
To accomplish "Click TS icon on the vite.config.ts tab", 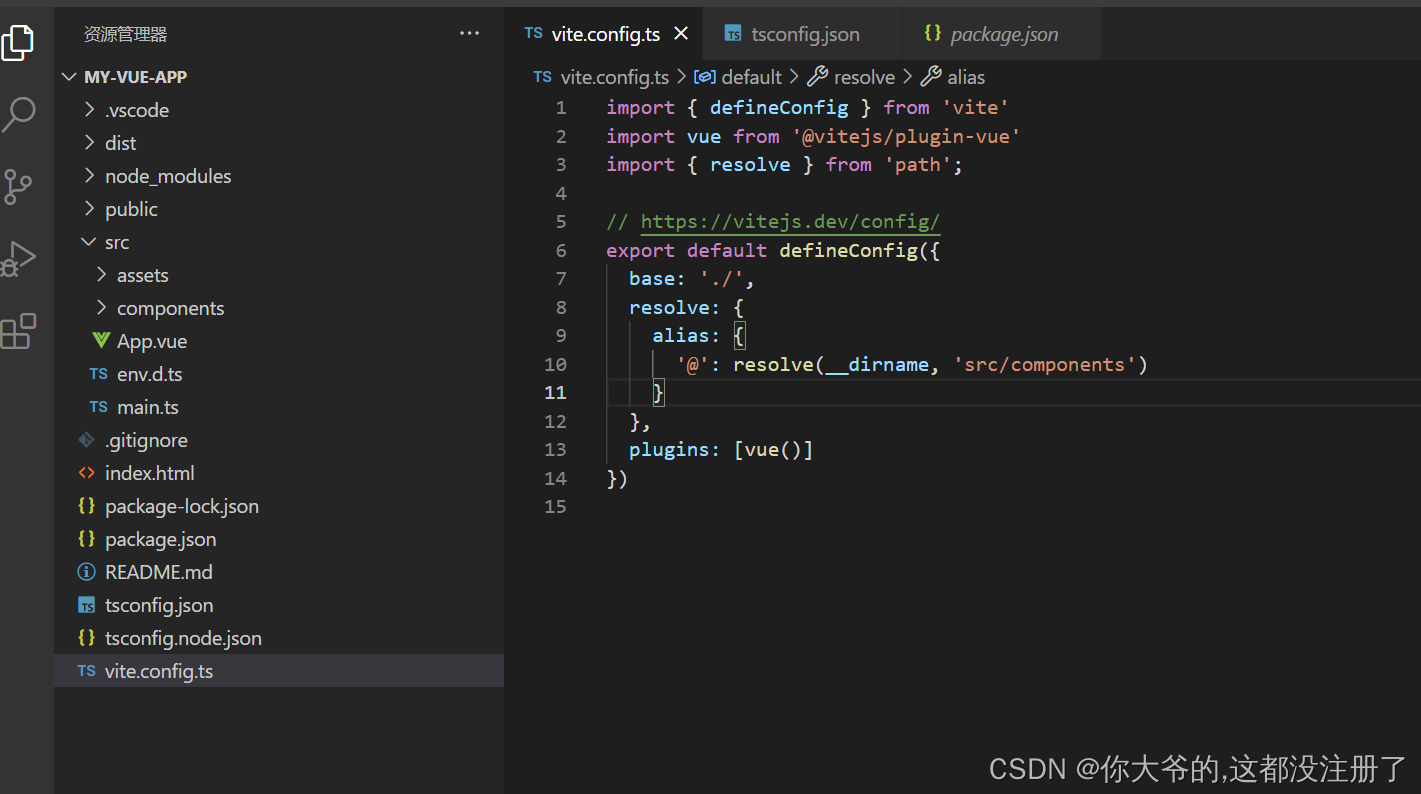I will (x=533, y=34).
